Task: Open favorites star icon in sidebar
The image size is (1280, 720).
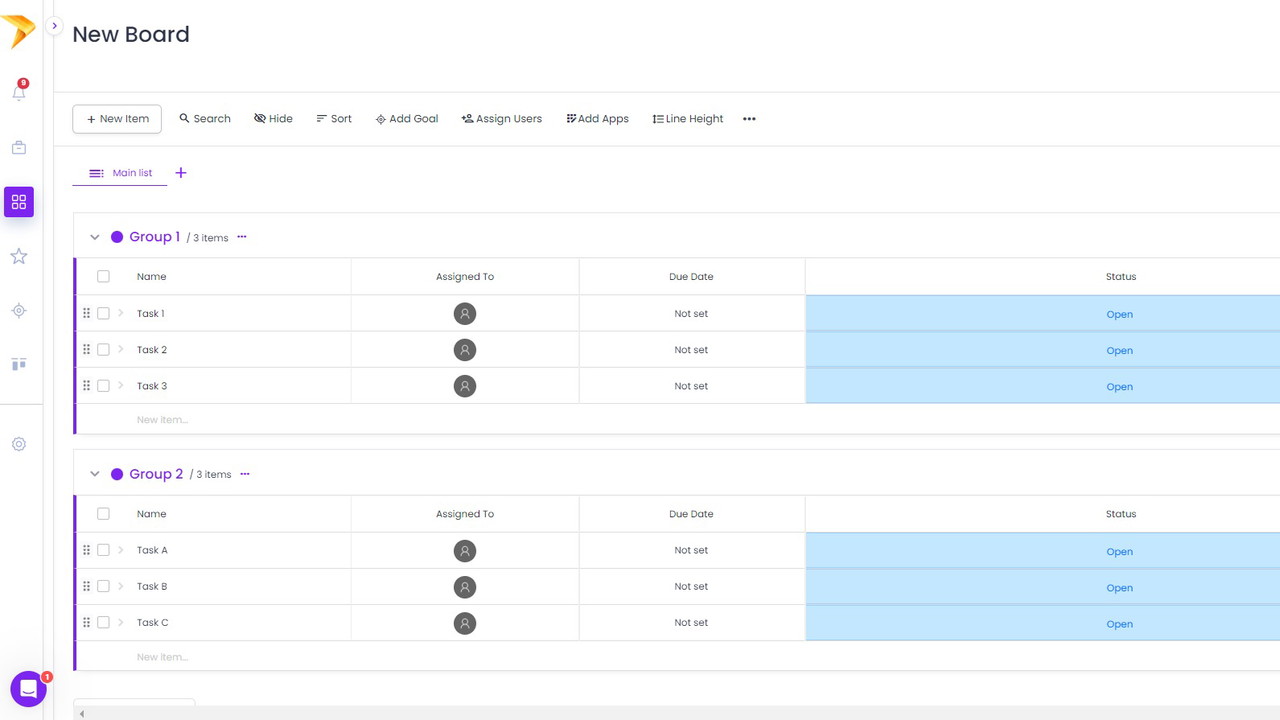Action: point(19,257)
